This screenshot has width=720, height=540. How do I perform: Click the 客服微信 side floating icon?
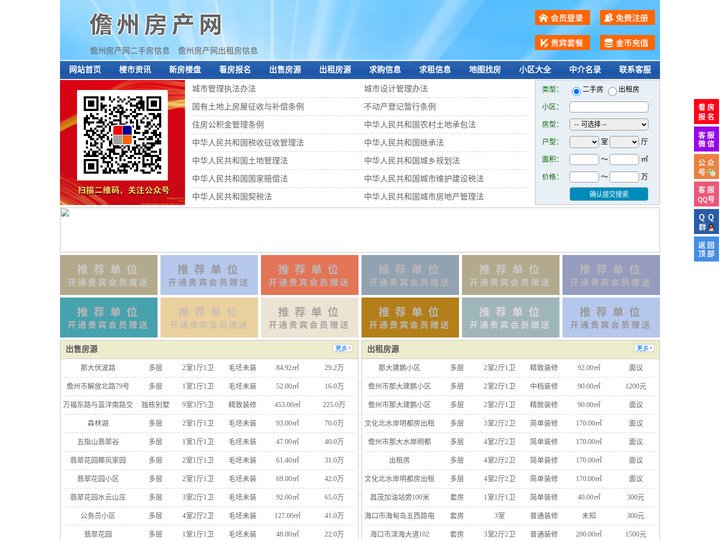point(706,139)
